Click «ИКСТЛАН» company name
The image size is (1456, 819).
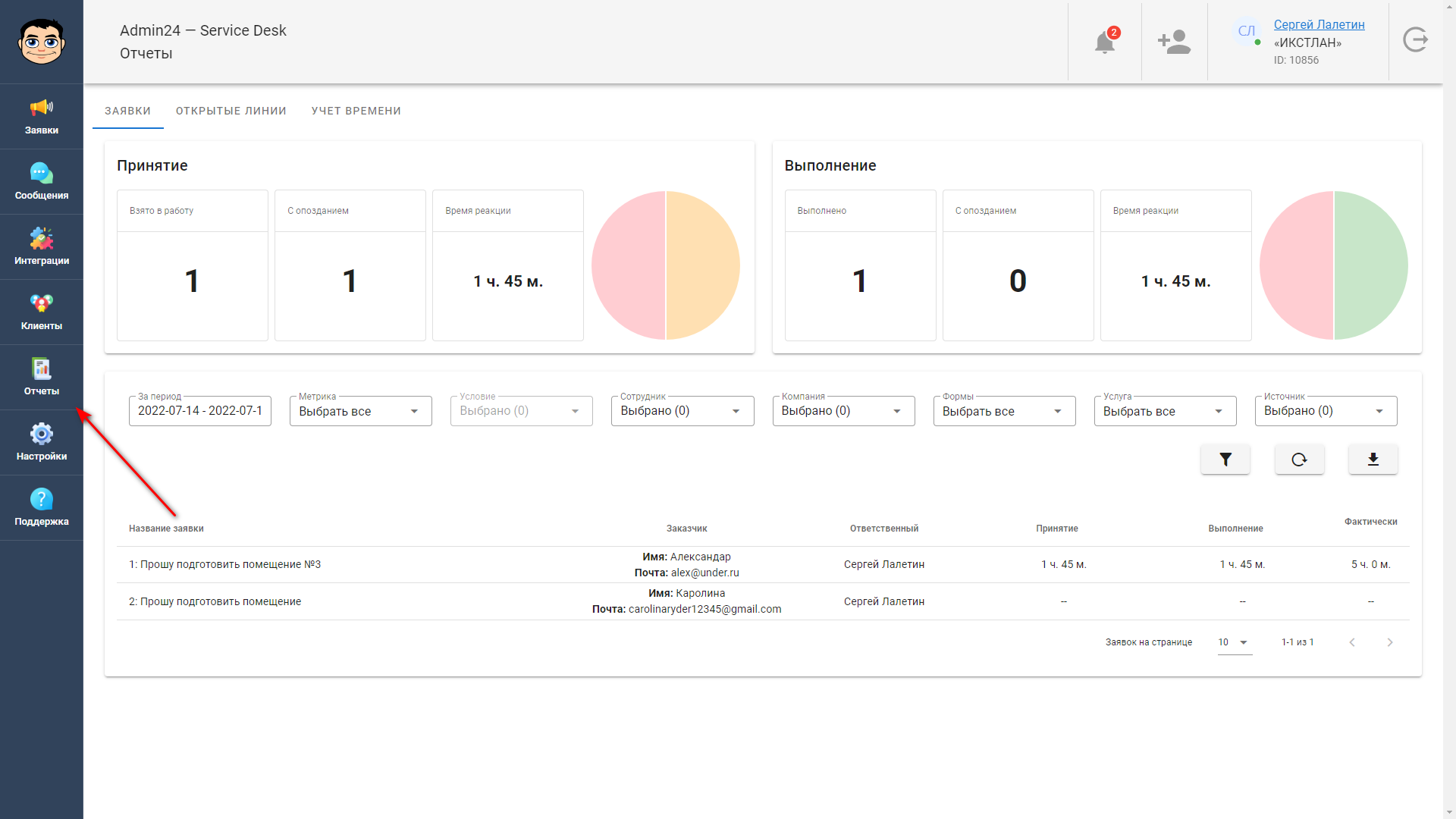pos(1307,42)
